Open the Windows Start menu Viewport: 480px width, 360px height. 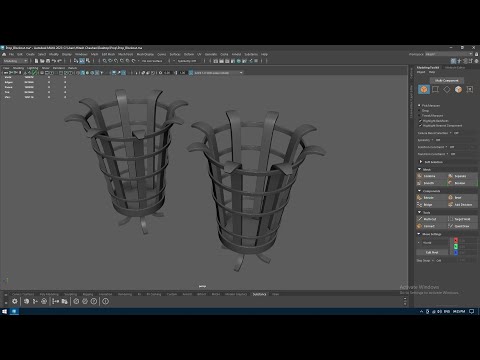tap(4, 311)
